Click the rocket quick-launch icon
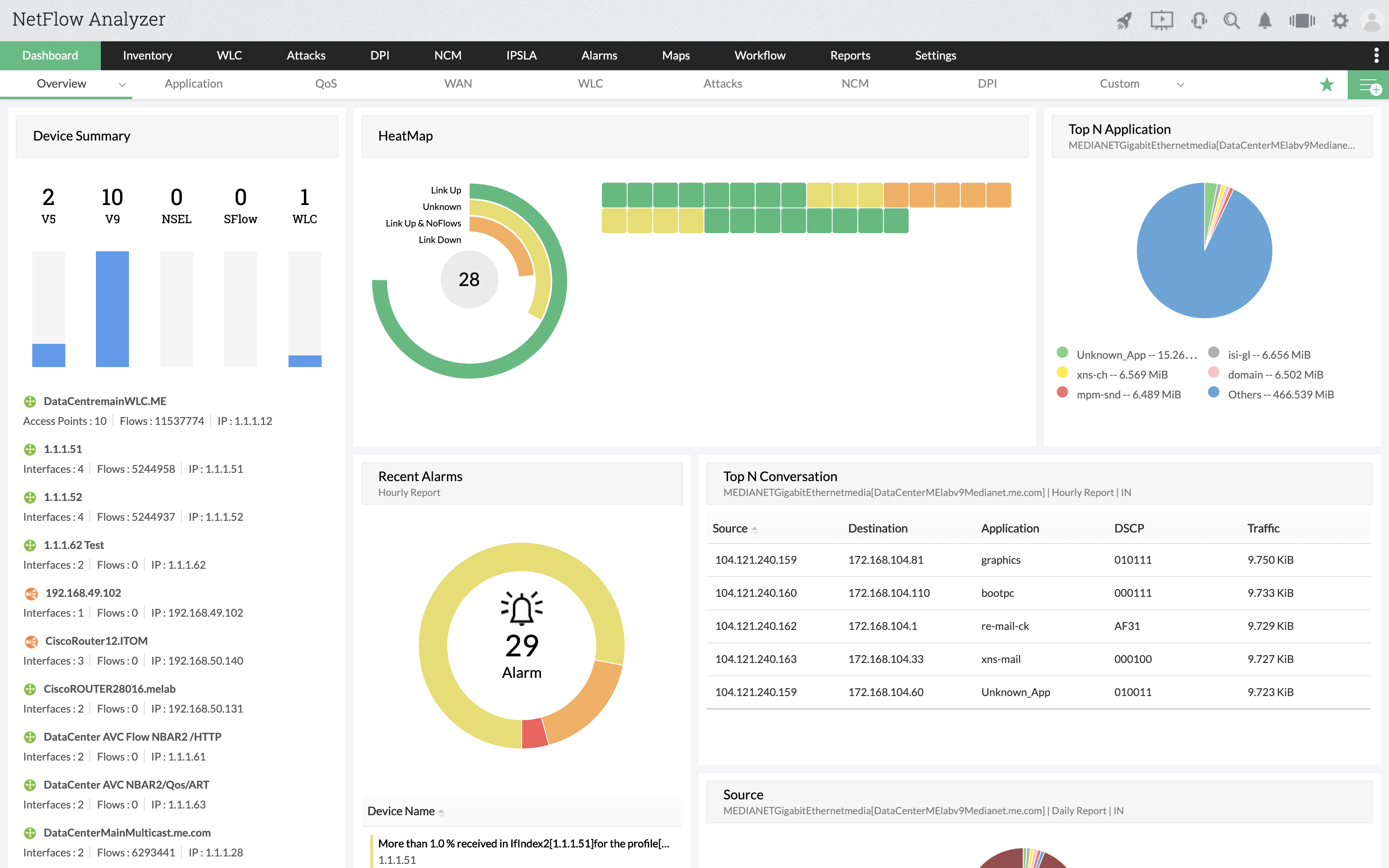Image resolution: width=1389 pixels, height=868 pixels. coord(1124,21)
